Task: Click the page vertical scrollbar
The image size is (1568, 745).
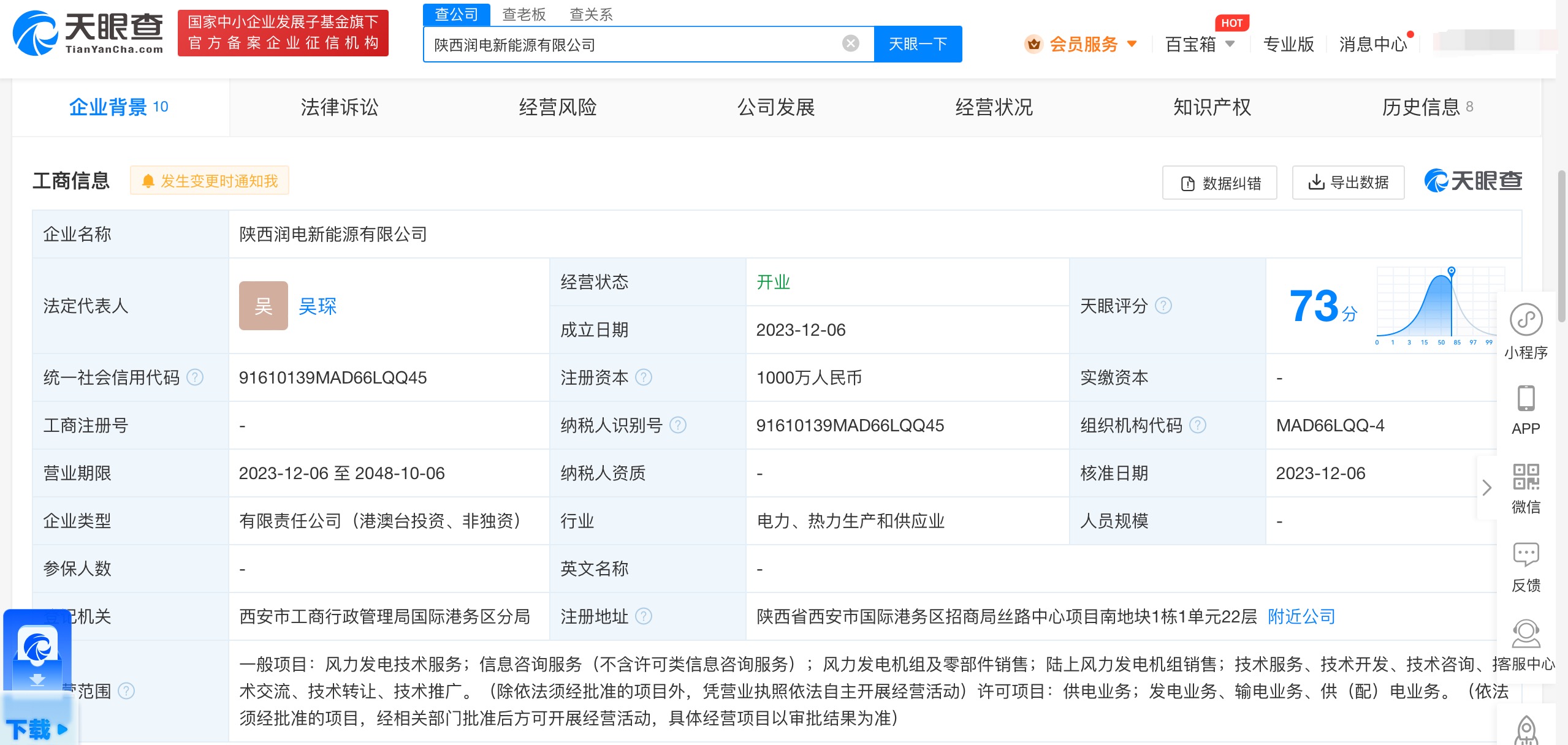Action: (x=1561, y=245)
